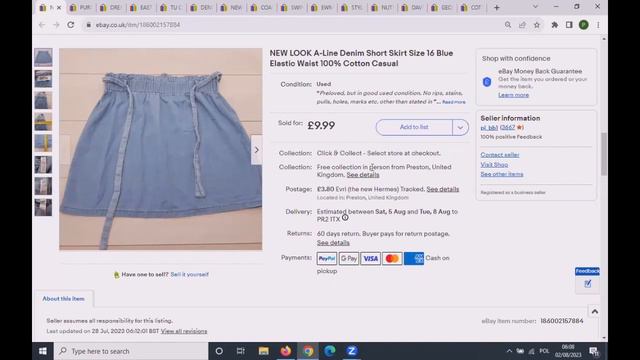Go back to previous page

click(42, 25)
